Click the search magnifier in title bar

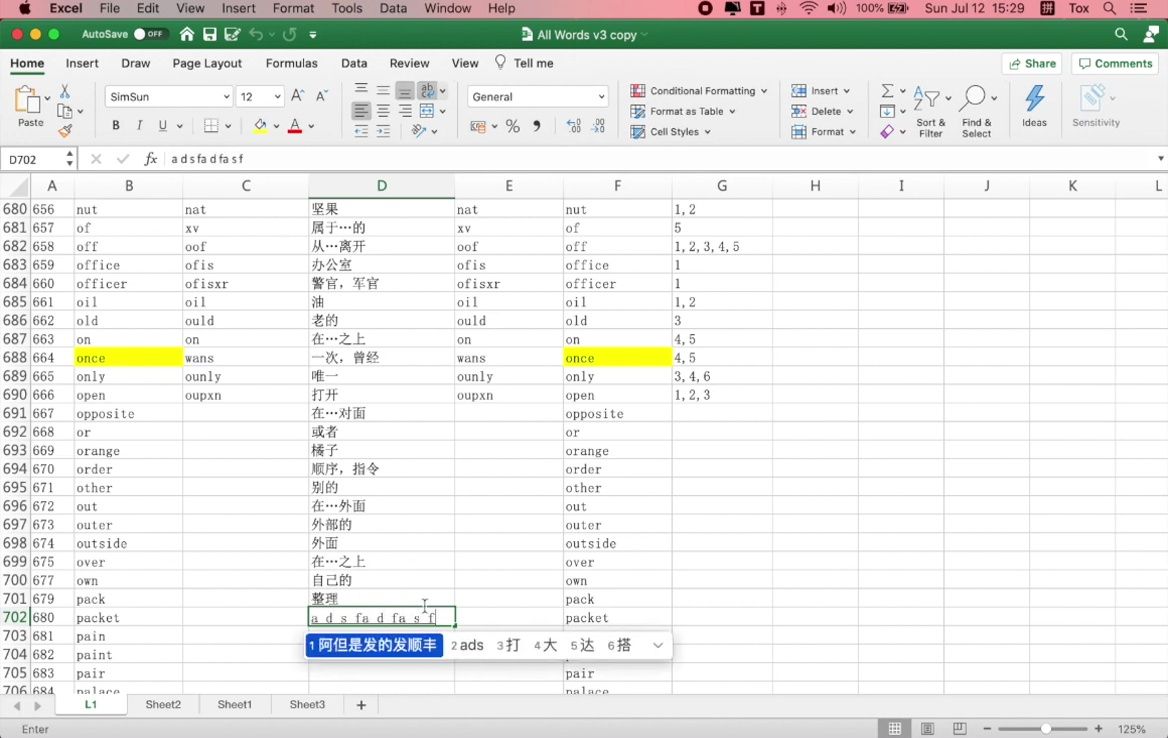pyautogui.click(x=1120, y=34)
